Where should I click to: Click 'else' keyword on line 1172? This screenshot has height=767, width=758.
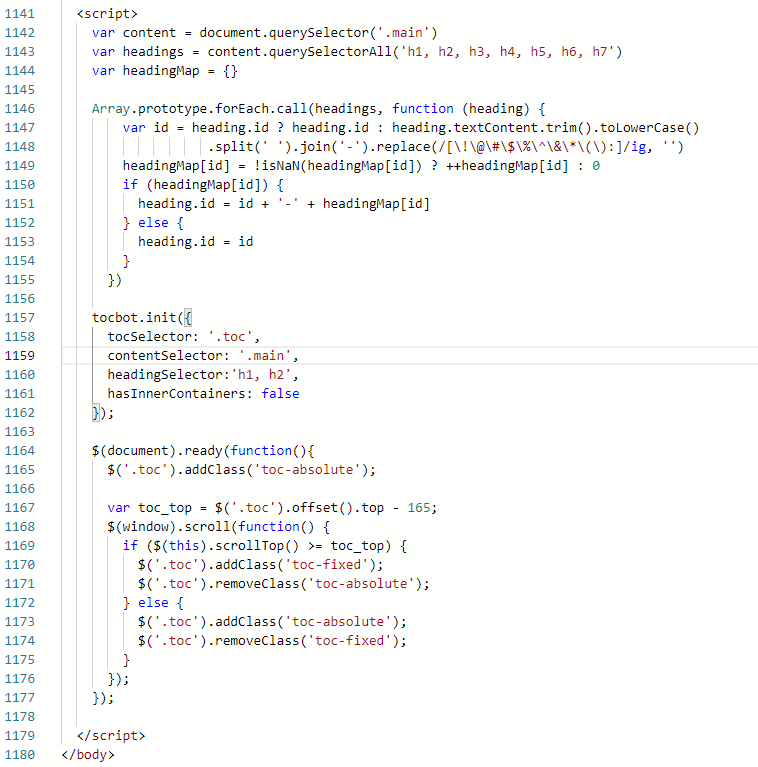(x=153, y=603)
